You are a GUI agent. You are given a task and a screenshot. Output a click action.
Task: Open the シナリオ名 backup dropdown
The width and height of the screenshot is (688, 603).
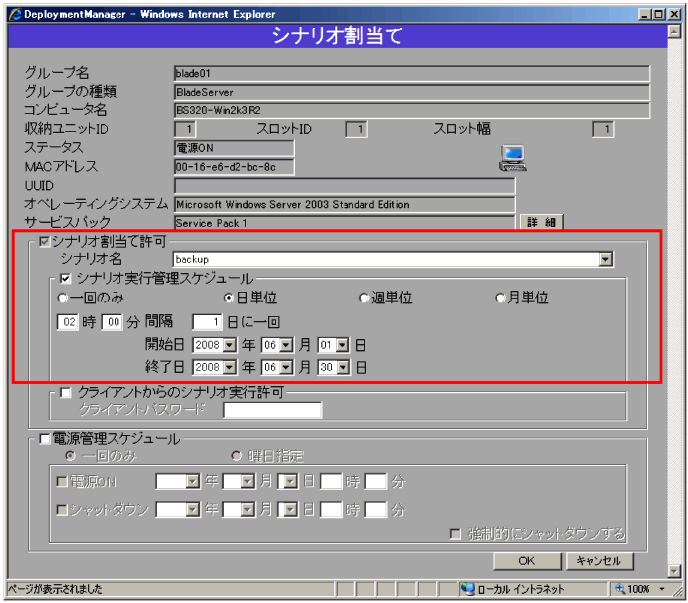click(606, 259)
